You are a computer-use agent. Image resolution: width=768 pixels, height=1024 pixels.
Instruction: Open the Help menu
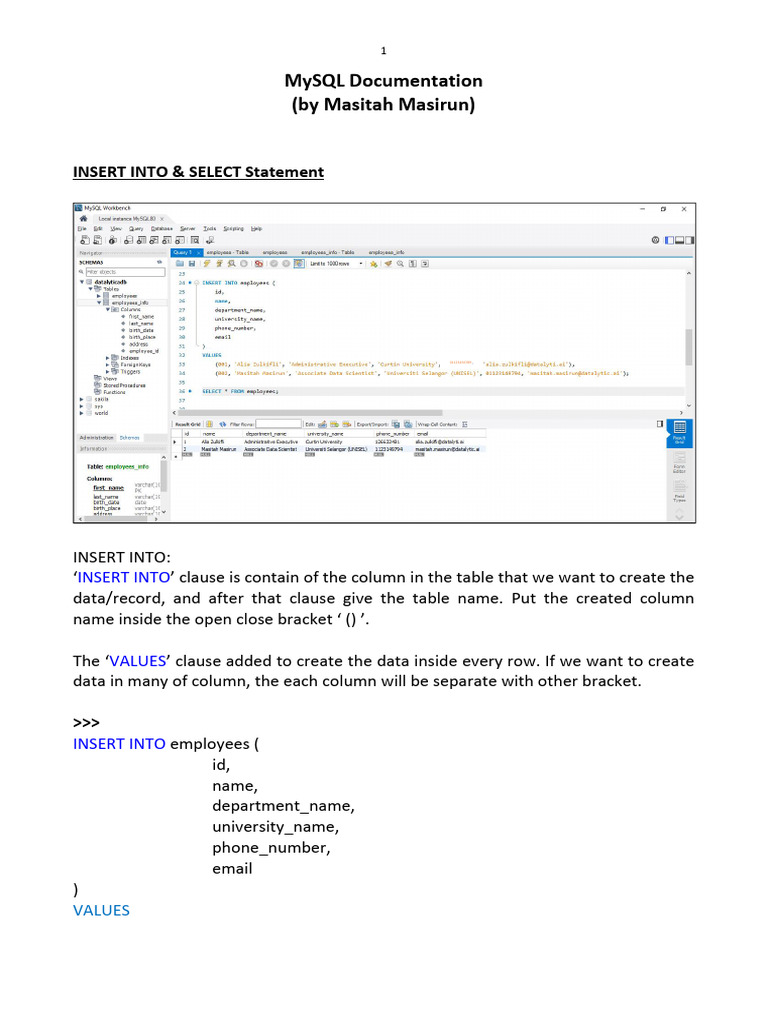point(257,229)
